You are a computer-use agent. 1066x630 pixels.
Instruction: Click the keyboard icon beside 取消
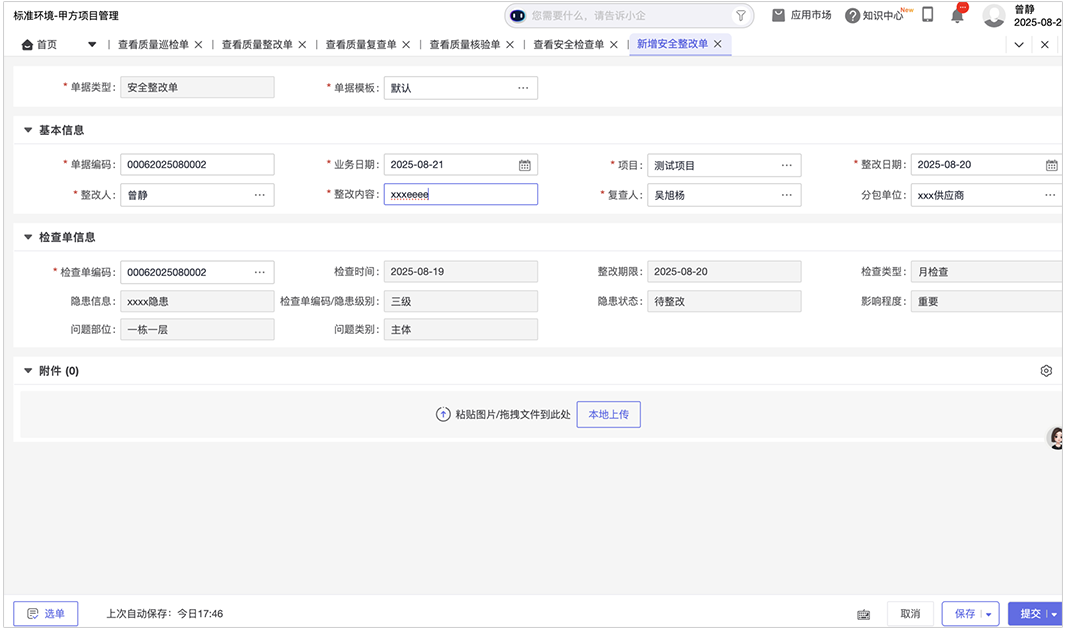tap(863, 614)
